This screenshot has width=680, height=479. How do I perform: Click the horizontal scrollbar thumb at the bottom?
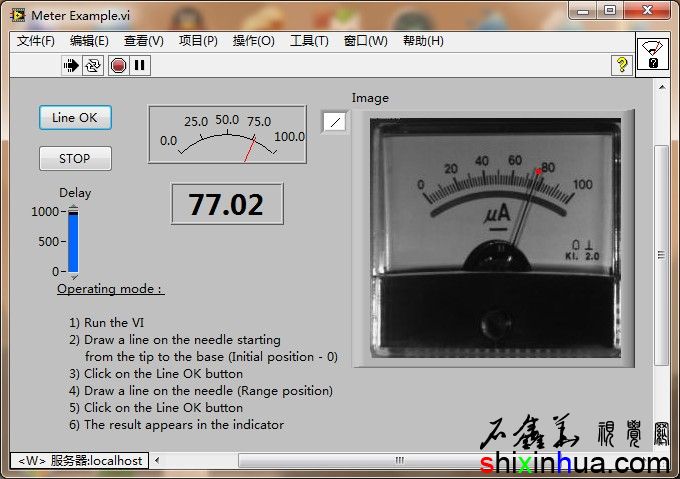click(x=399, y=461)
